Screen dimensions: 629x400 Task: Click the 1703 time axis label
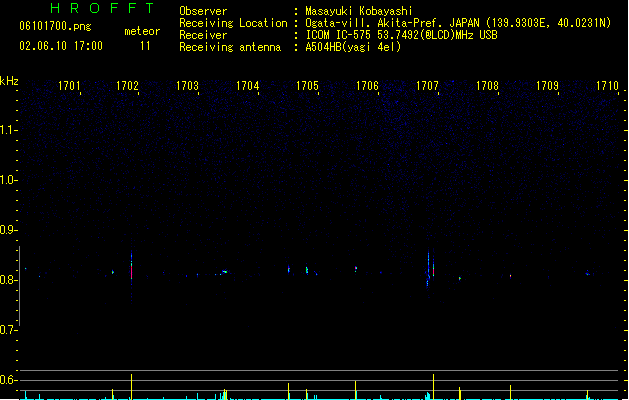point(187,86)
